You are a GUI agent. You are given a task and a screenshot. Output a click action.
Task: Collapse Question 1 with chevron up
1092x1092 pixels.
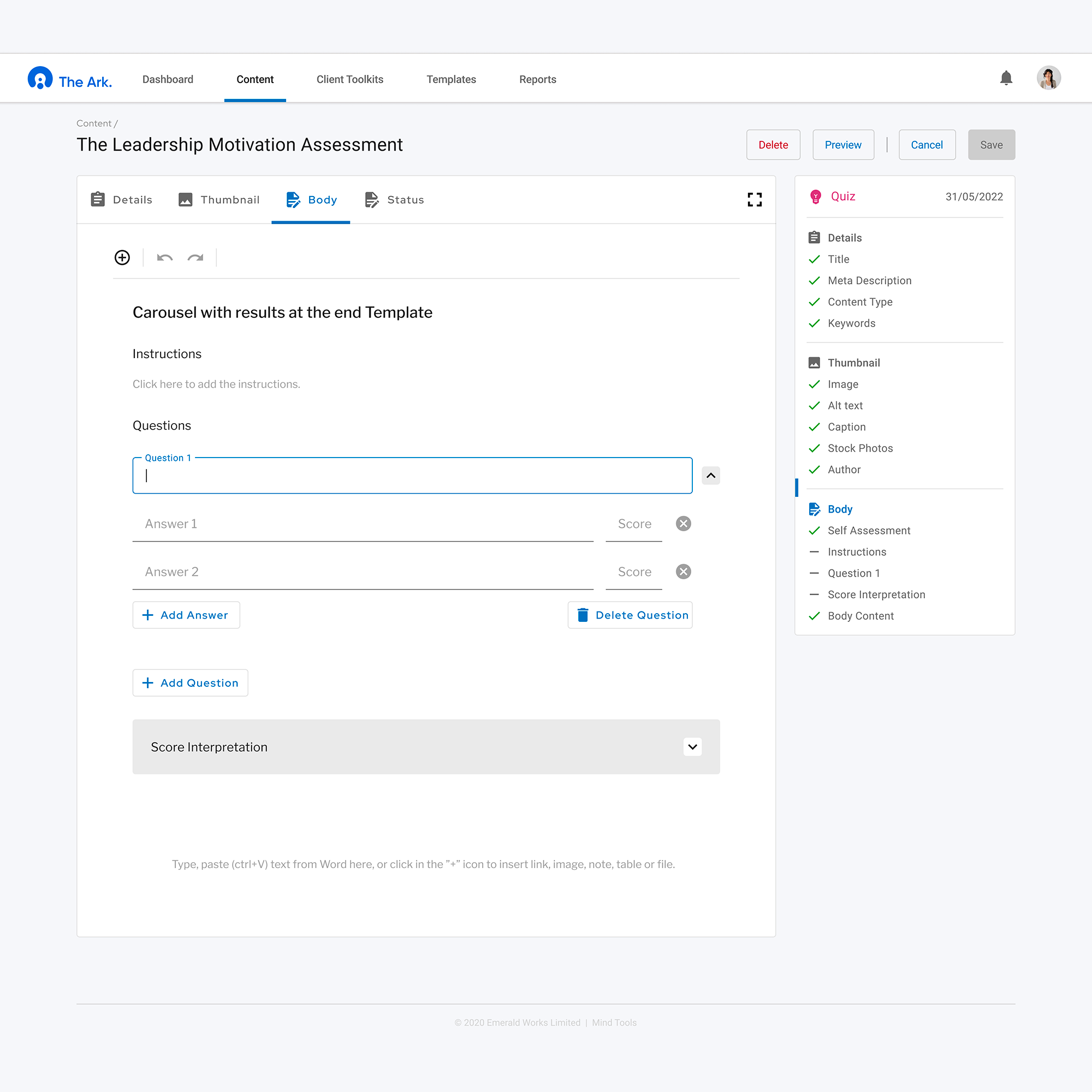710,476
